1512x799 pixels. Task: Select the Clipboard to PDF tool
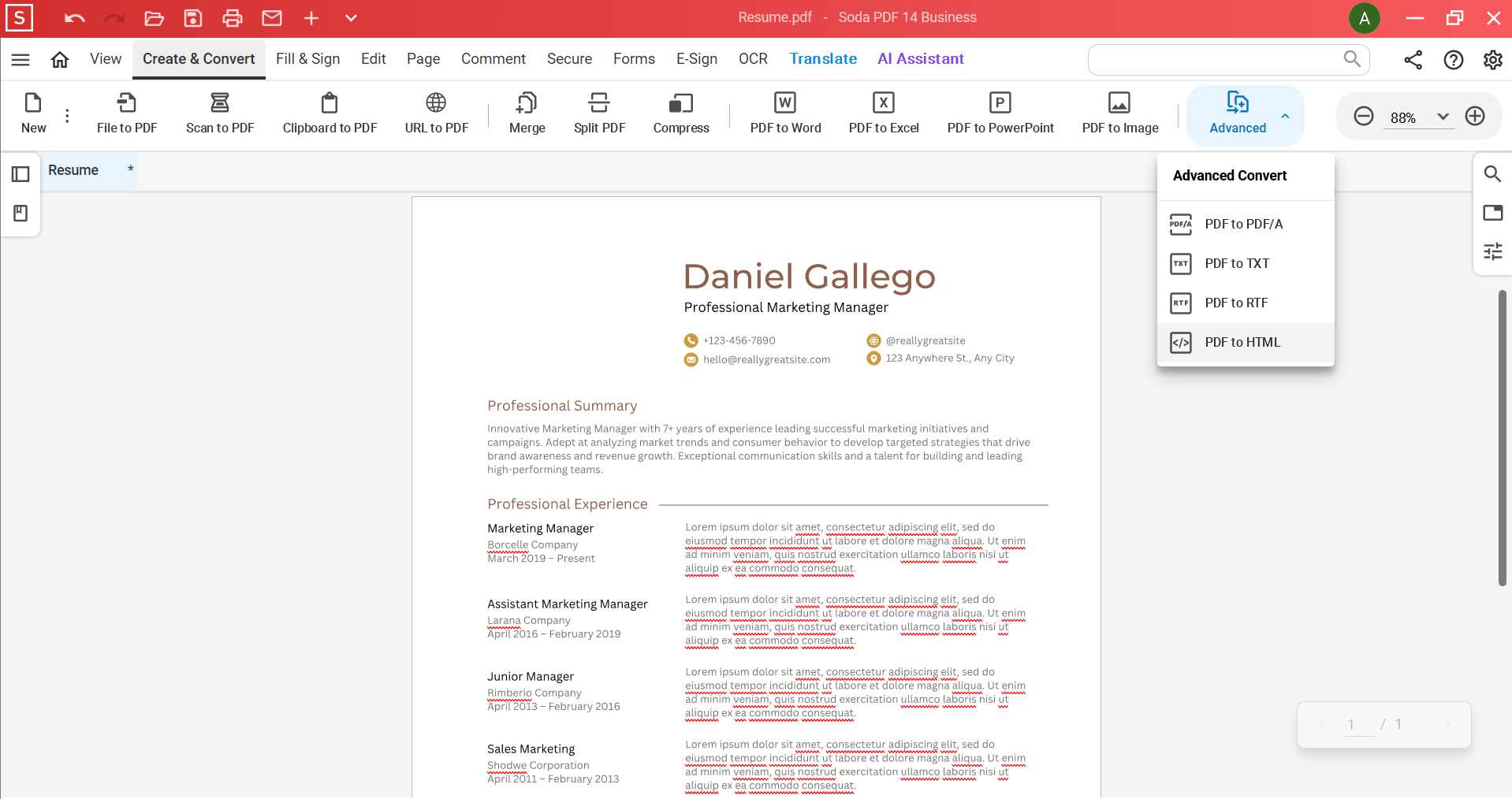[x=330, y=113]
